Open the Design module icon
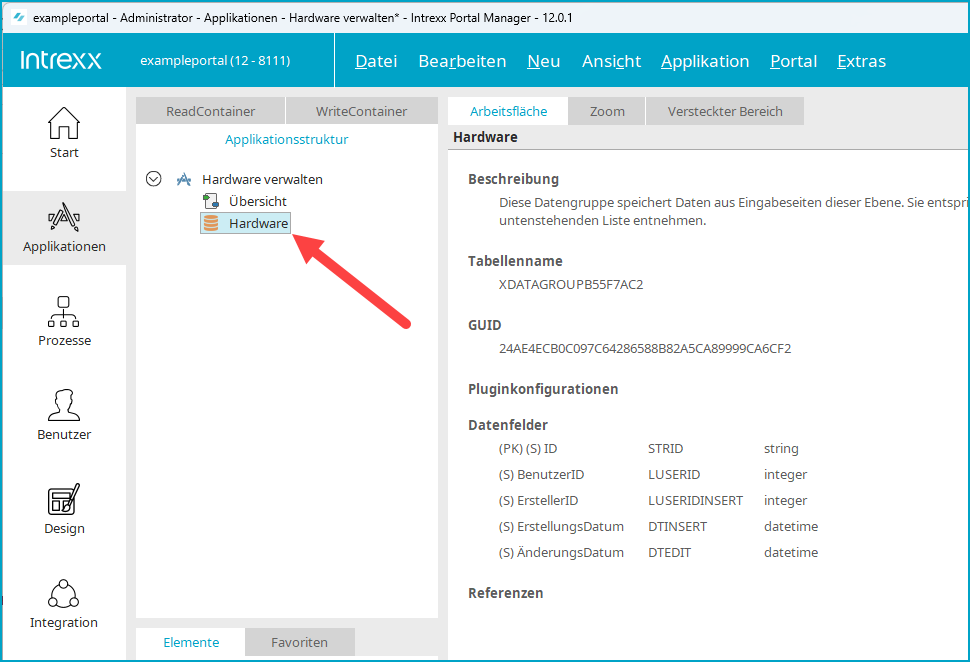 point(64,499)
